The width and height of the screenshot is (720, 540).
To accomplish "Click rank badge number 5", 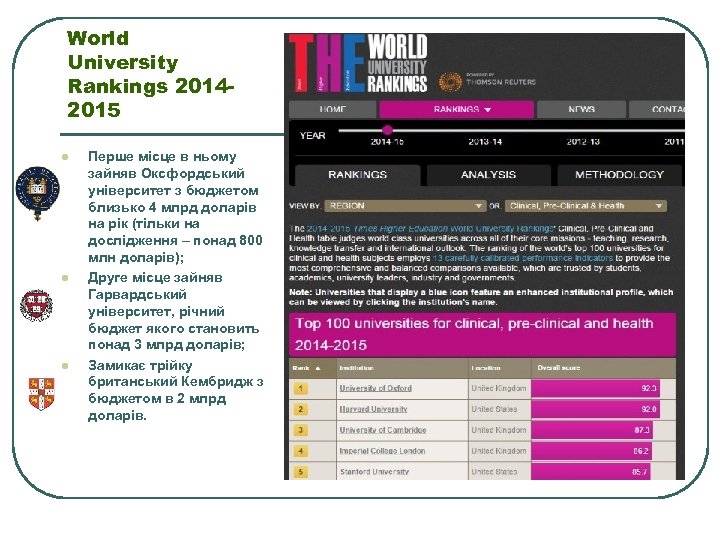I will [301, 472].
